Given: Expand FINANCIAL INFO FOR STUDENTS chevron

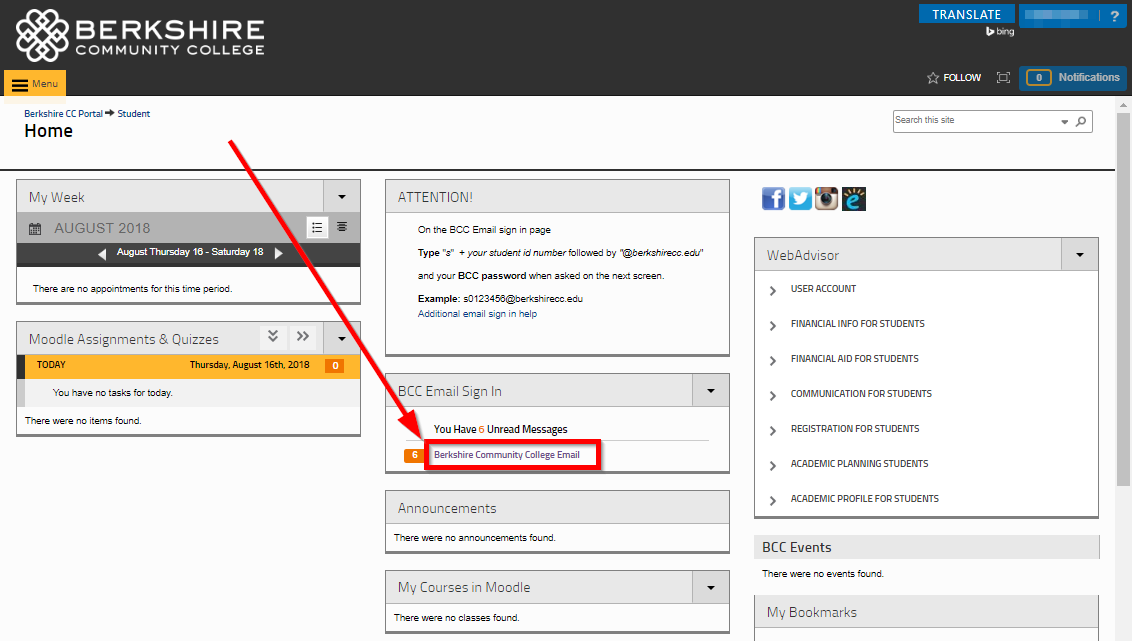Looking at the screenshot, I should (772, 326).
